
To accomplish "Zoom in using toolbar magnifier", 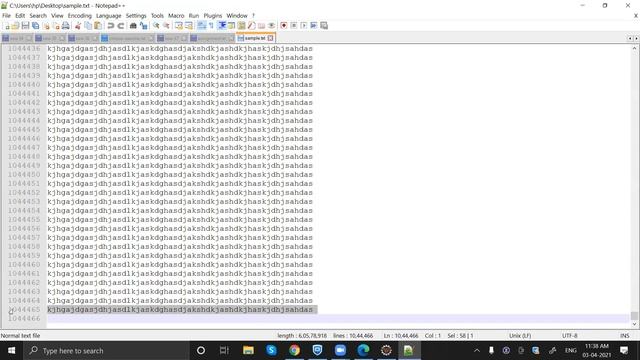I will (156, 26).
